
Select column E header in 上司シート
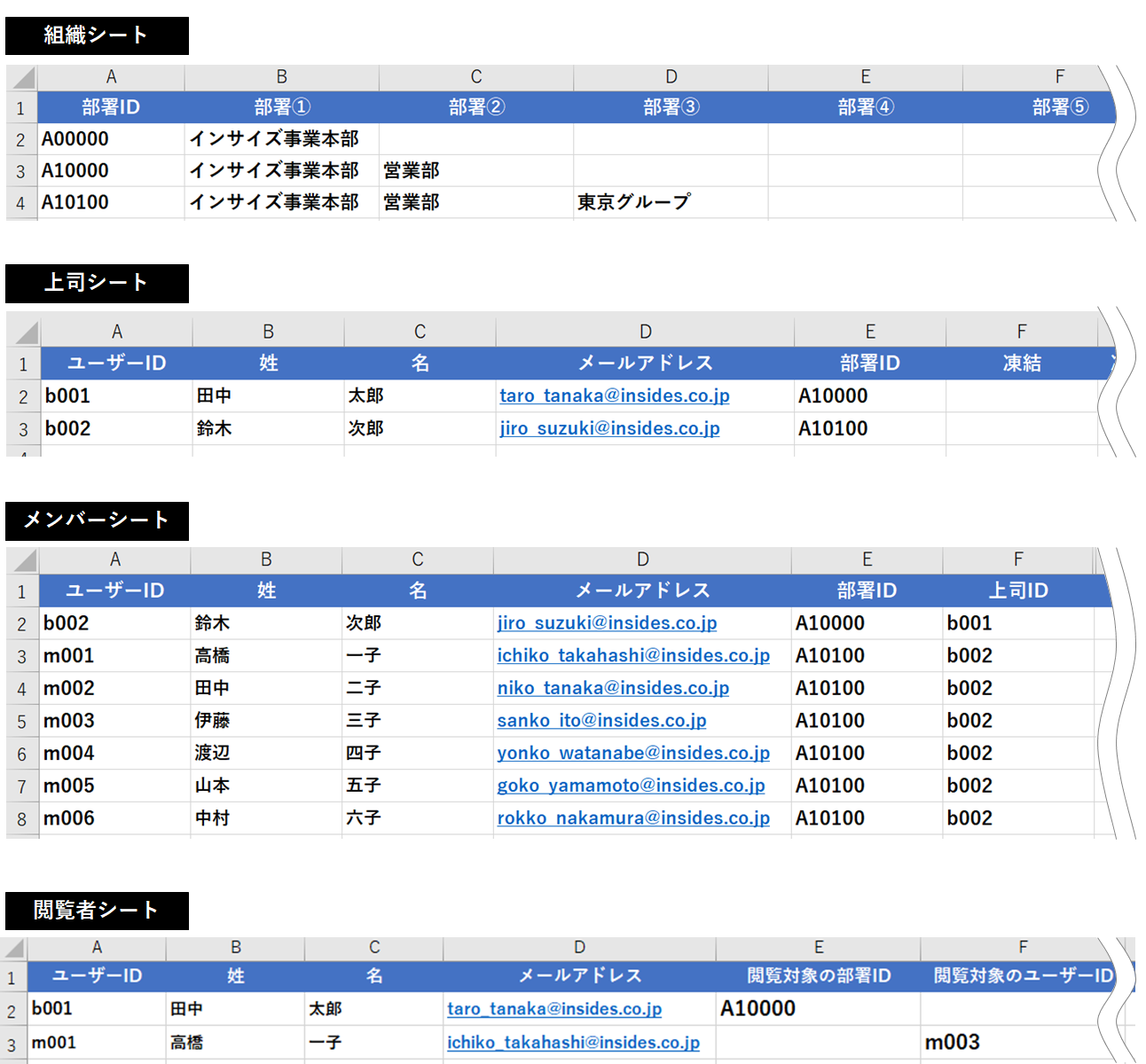[870, 332]
